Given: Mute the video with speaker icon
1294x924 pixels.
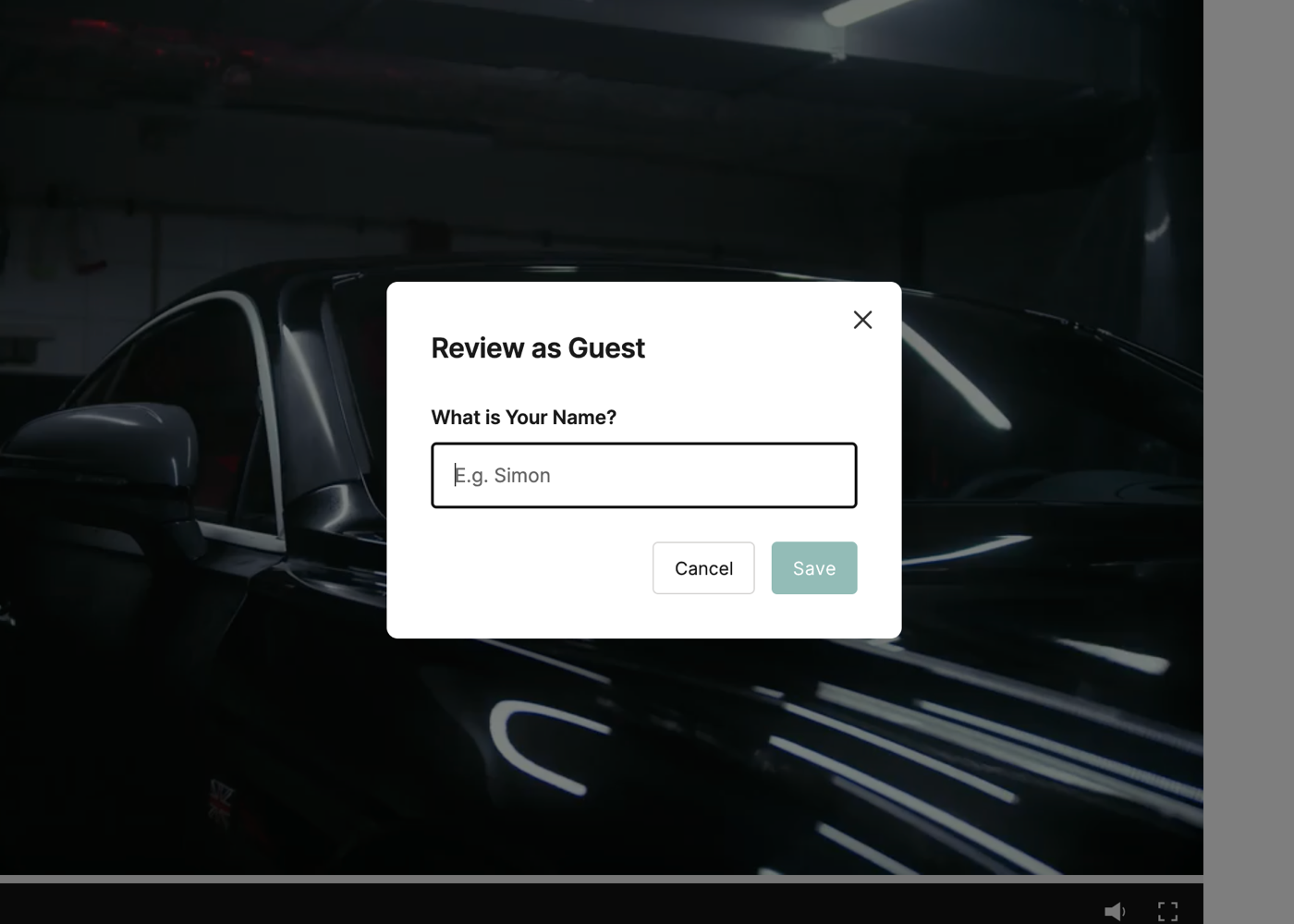Looking at the screenshot, I should 1115,911.
